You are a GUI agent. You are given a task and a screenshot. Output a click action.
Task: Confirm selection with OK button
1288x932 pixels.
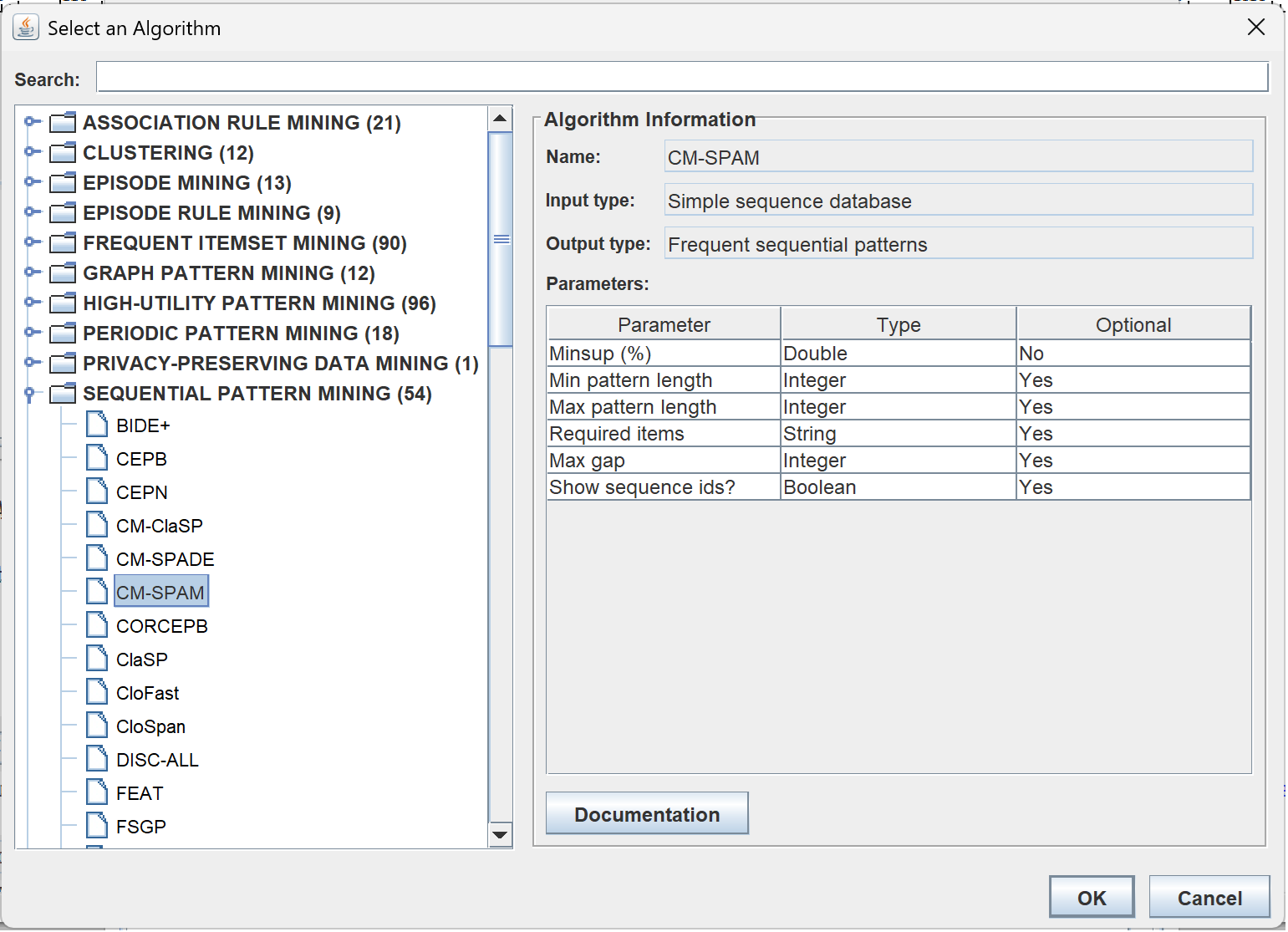tap(1092, 897)
